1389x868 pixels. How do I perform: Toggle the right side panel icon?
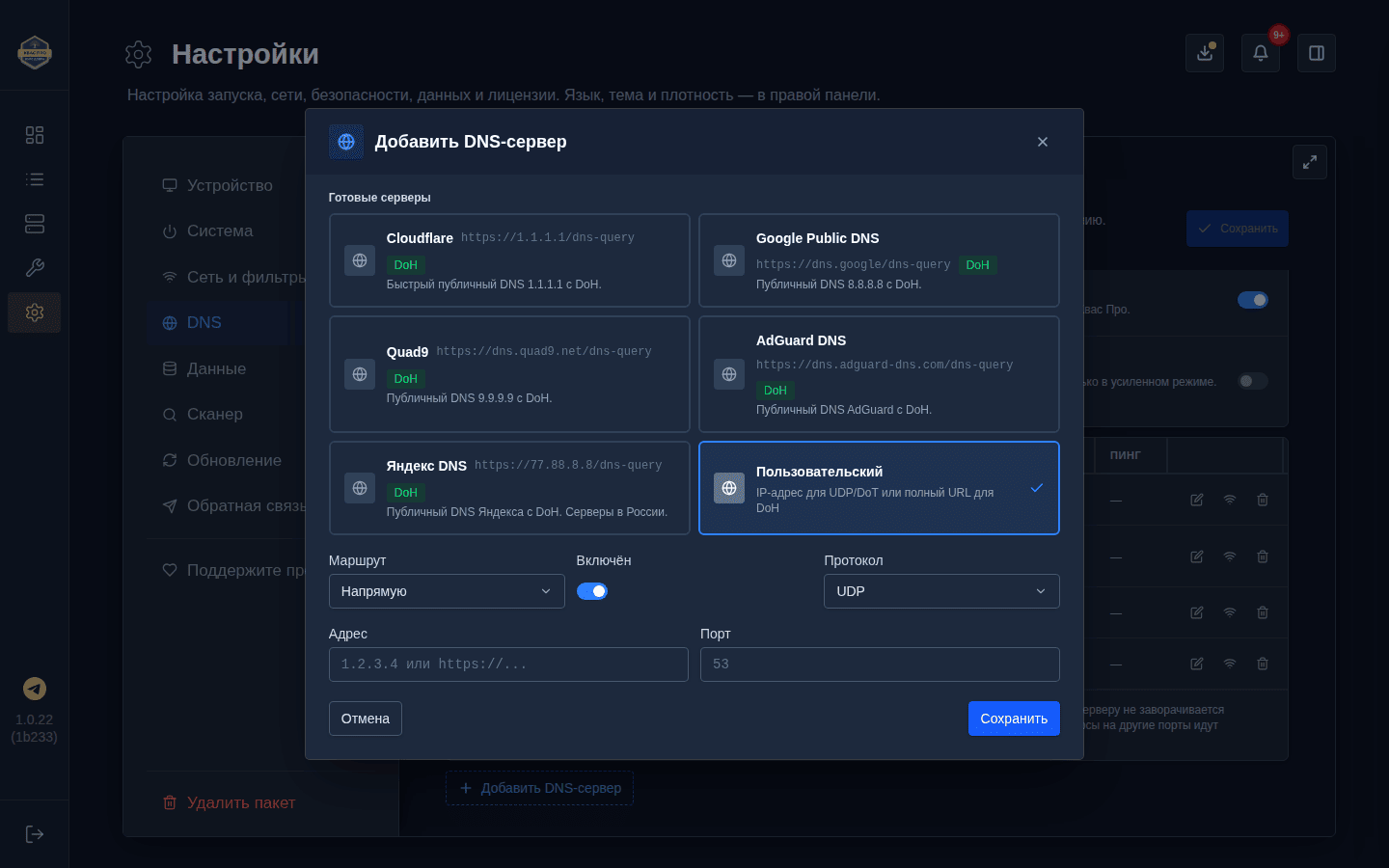pyautogui.click(x=1317, y=53)
